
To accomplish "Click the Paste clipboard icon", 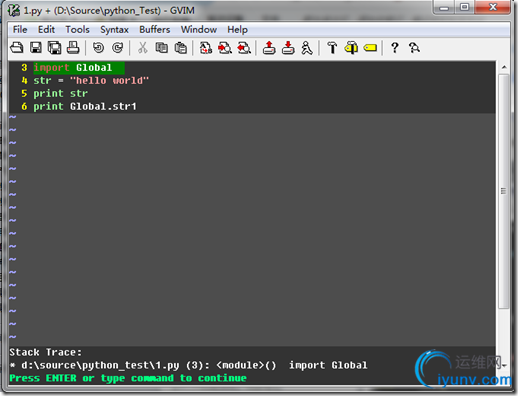I will (x=181, y=48).
